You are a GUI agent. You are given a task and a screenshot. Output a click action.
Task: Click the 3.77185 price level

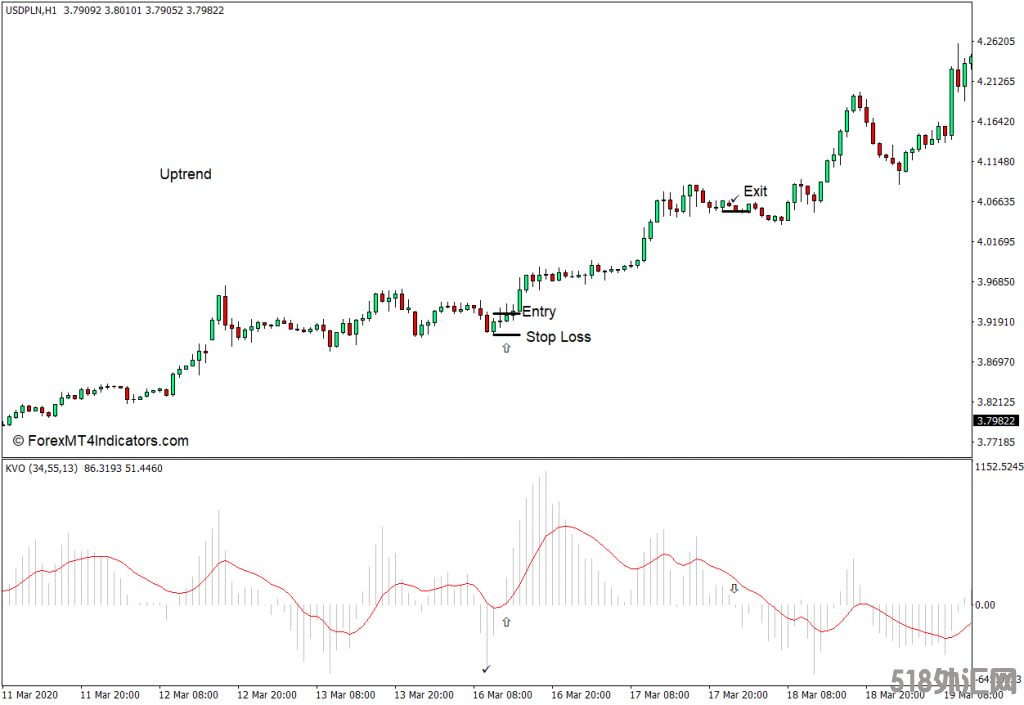[x=996, y=443]
